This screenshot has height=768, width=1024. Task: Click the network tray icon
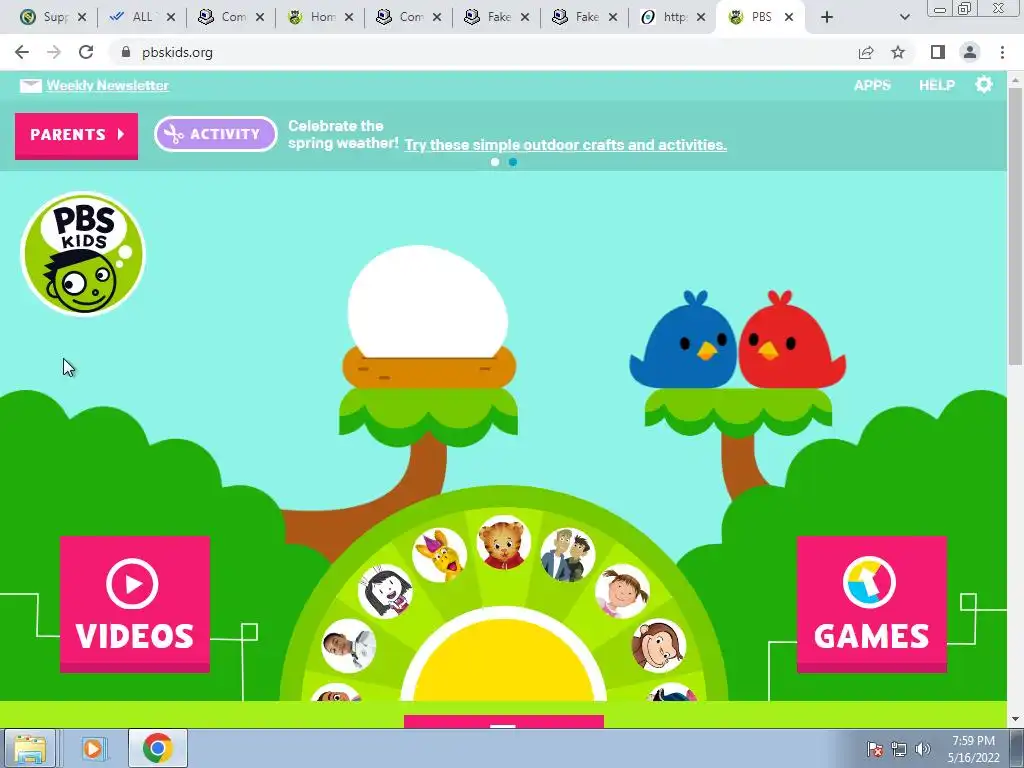(x=899, y=749)
